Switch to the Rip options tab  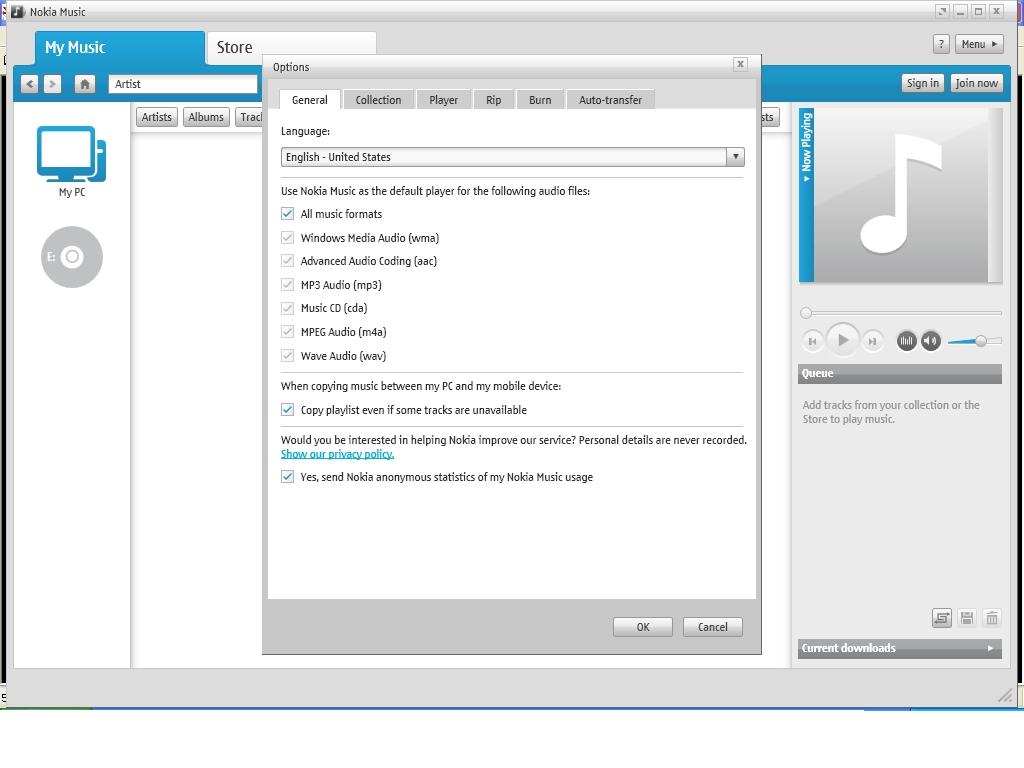[x=494, y=99]
